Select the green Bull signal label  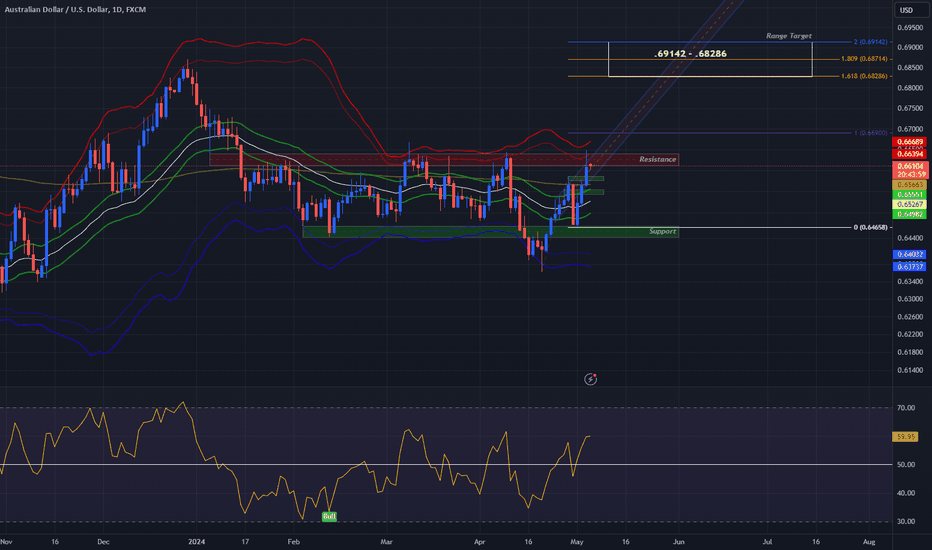[329, 517]
